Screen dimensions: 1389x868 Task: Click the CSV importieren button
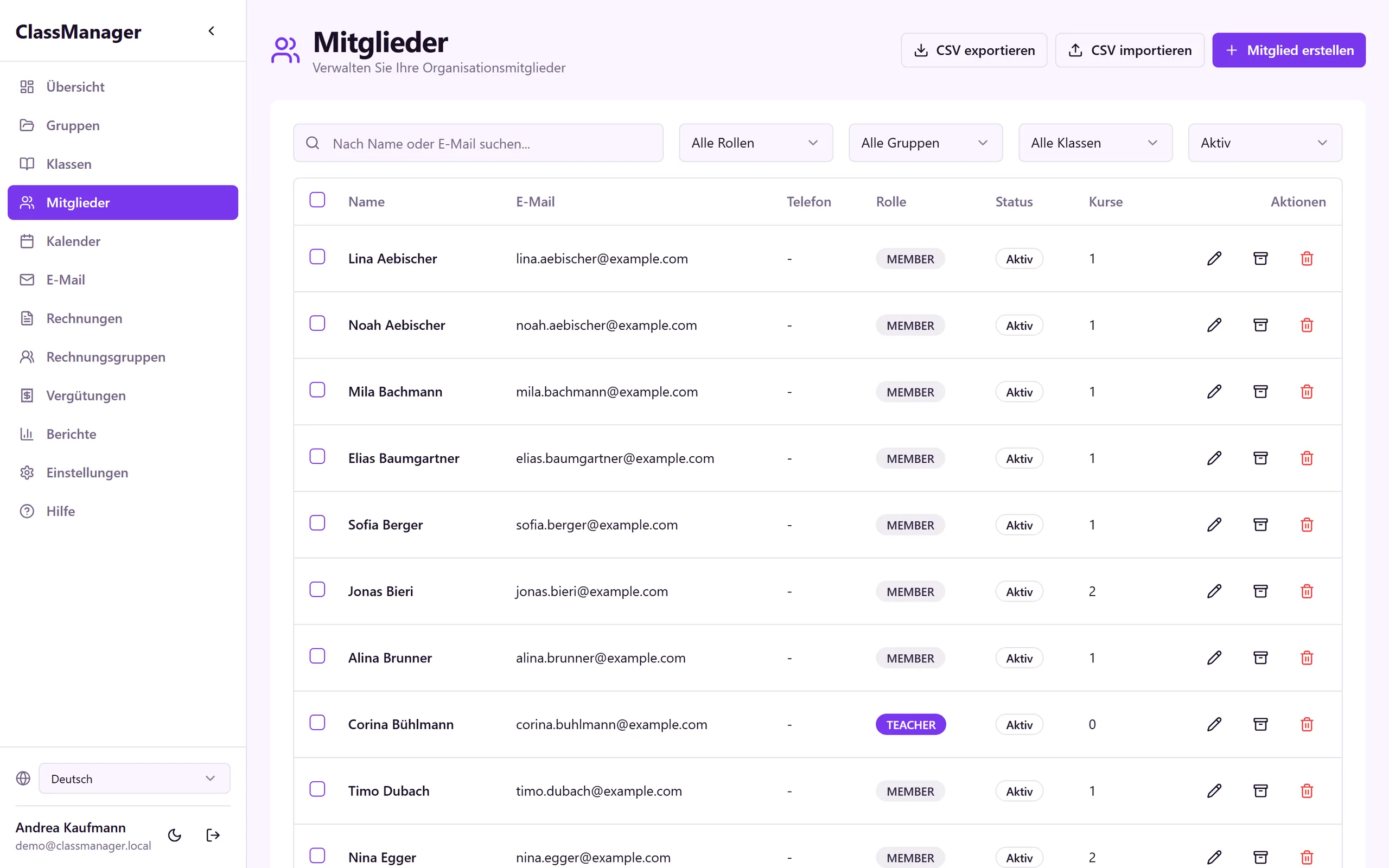(x=1129, y=50)
